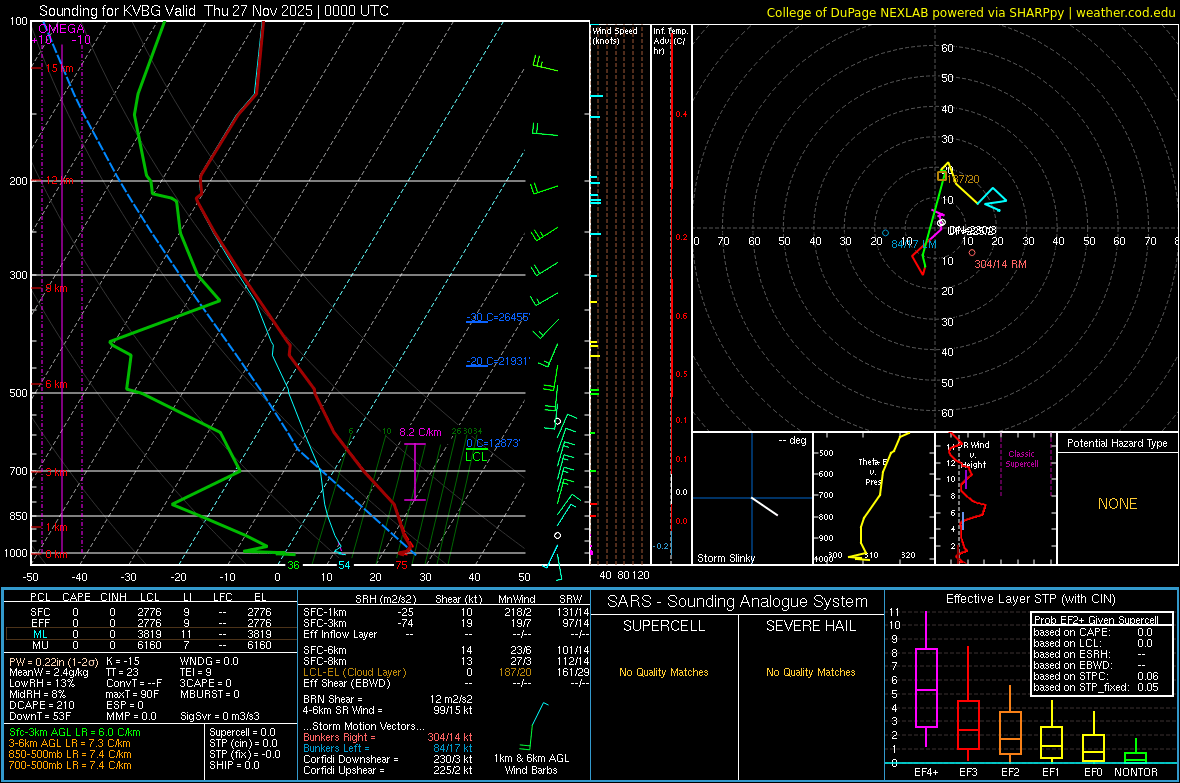
Task: Click the 'Prob EF2+ Given Supercell' header
Action: pos(1096,620)
